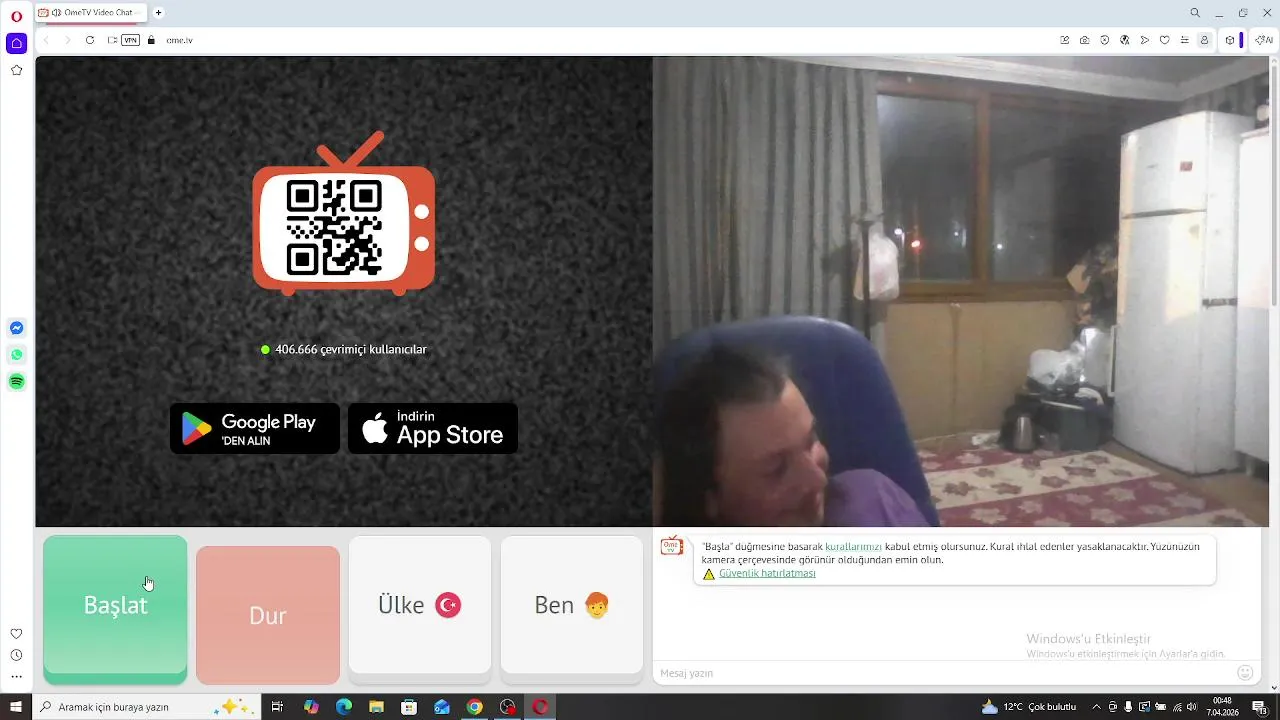Open the Ben gender selector
1280x720 pixels.
click(572, 605)
